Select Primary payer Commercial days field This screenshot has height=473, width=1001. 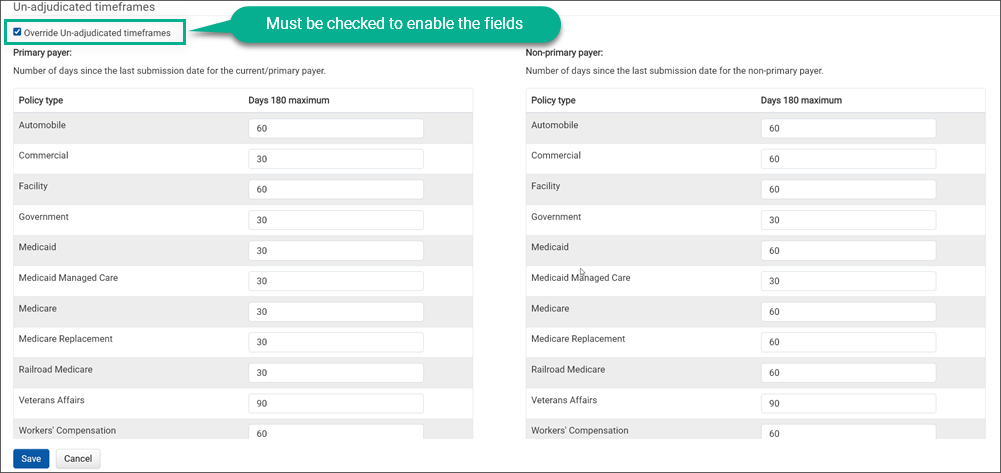(x=336, y=159)
